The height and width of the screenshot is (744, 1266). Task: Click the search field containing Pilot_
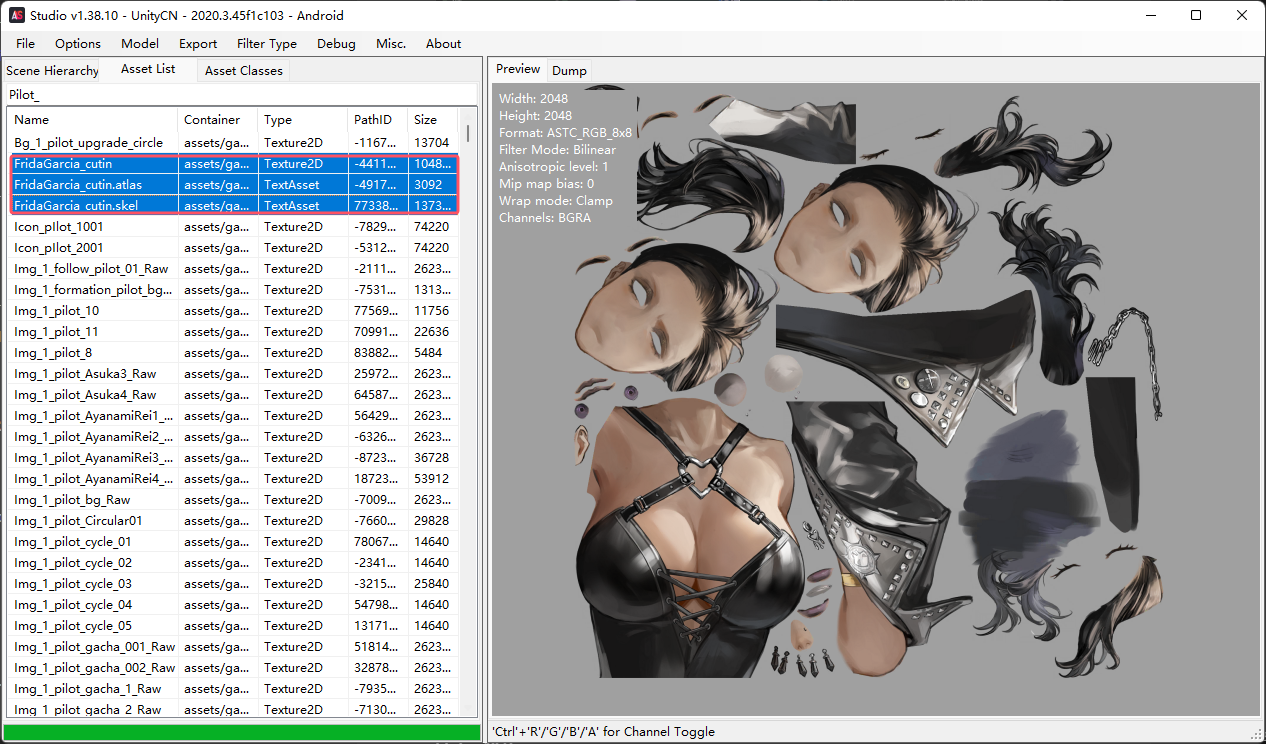pos(240,95)
